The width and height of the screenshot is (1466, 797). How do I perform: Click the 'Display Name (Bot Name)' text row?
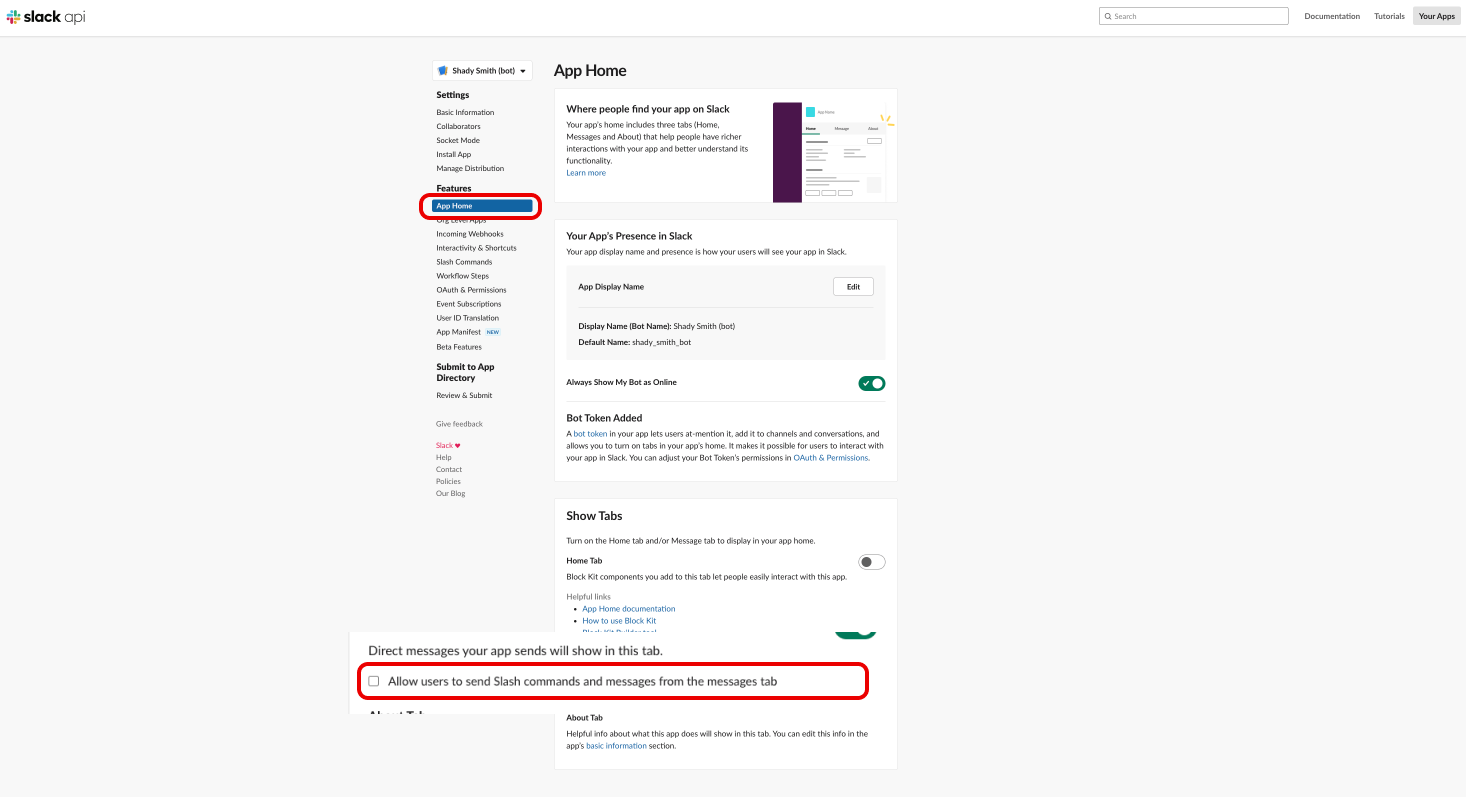656,326
